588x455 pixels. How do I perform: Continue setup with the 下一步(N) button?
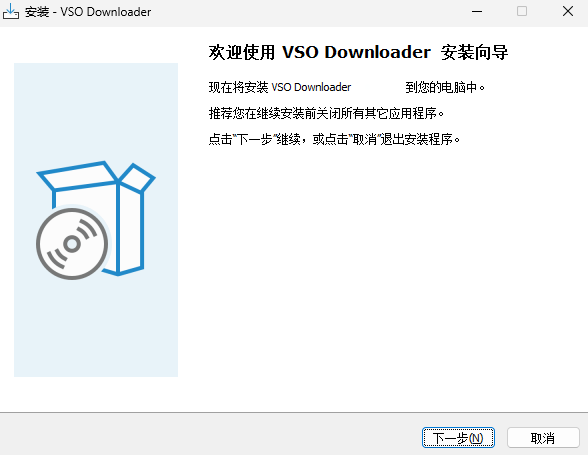(x=458, y=438)
